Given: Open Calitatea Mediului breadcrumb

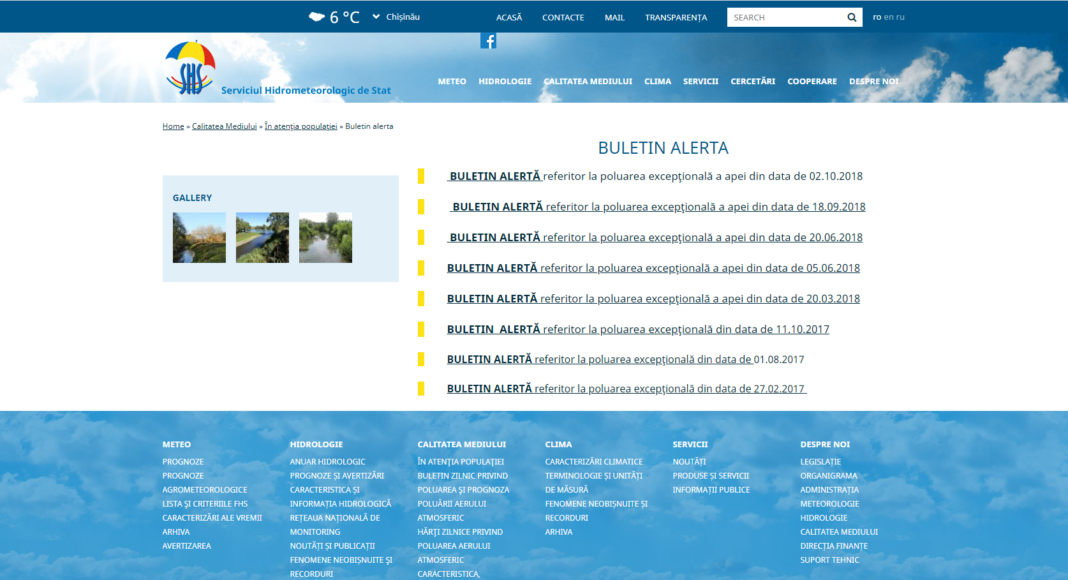Looking at the screenshot, I should [x=224, y=126].
